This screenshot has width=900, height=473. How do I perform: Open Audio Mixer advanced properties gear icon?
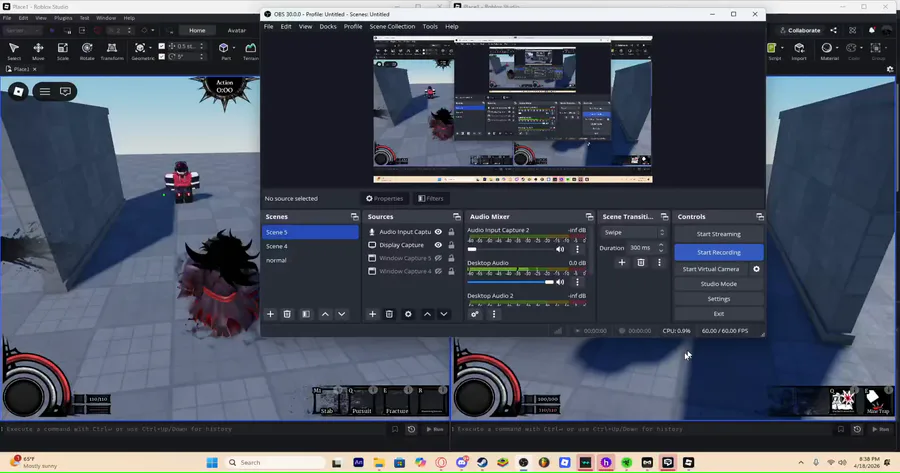coord(475,314)
